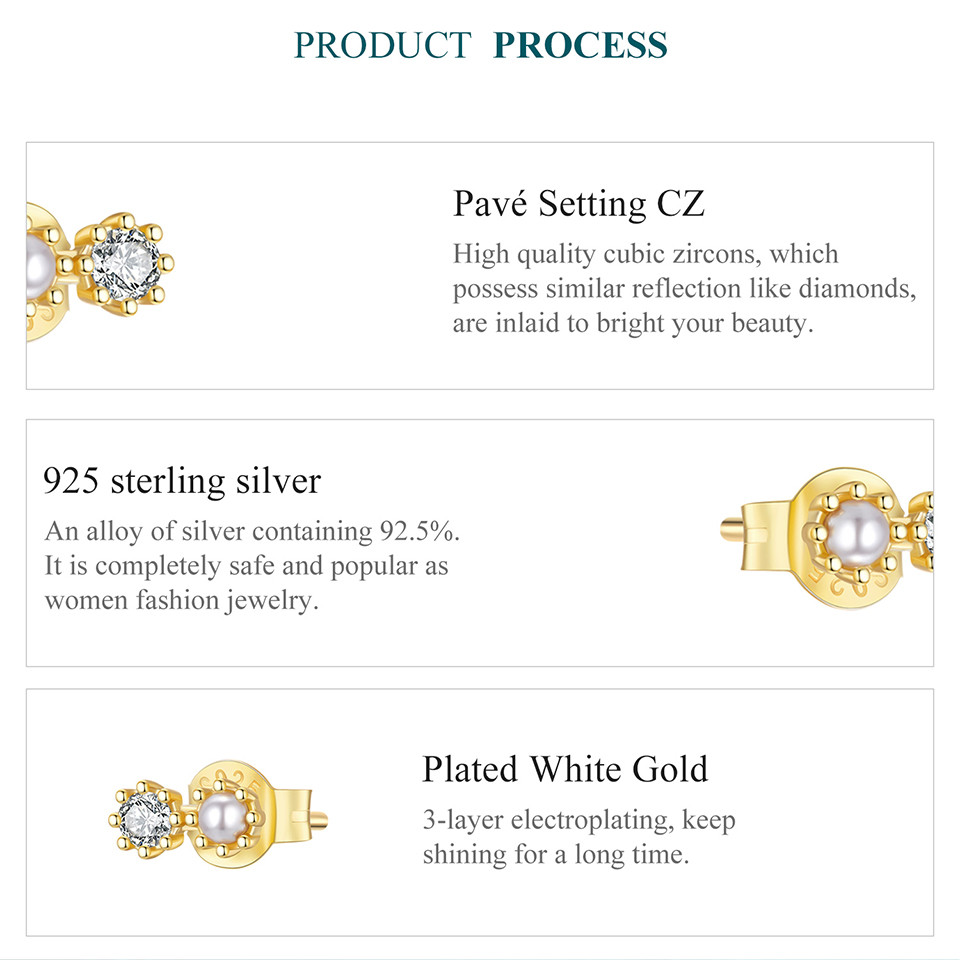The width and height of the screenshot is (960, 960).
Task: Click the "An alloy of silver containing 92.5%" line
Action: 252,530
